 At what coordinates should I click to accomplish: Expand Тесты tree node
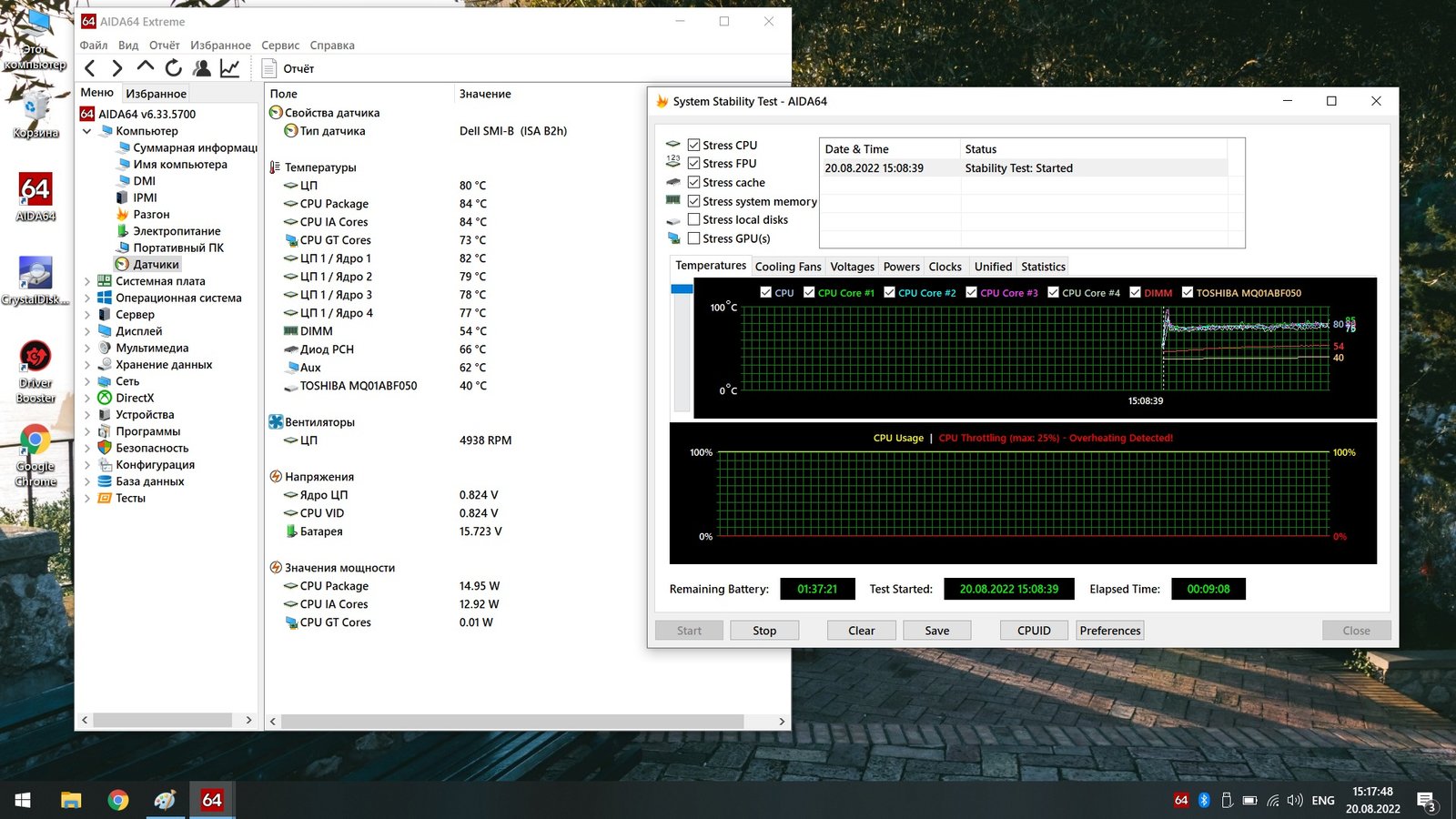(x=87, y=498)
